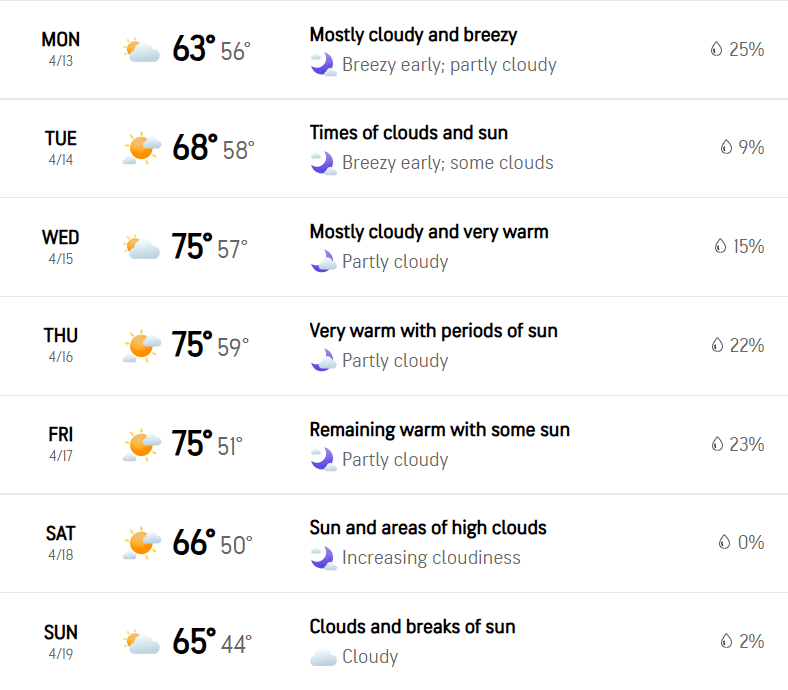Select Wednesday's 75° high temperature
788x690 pixels.
coord(192,246)
